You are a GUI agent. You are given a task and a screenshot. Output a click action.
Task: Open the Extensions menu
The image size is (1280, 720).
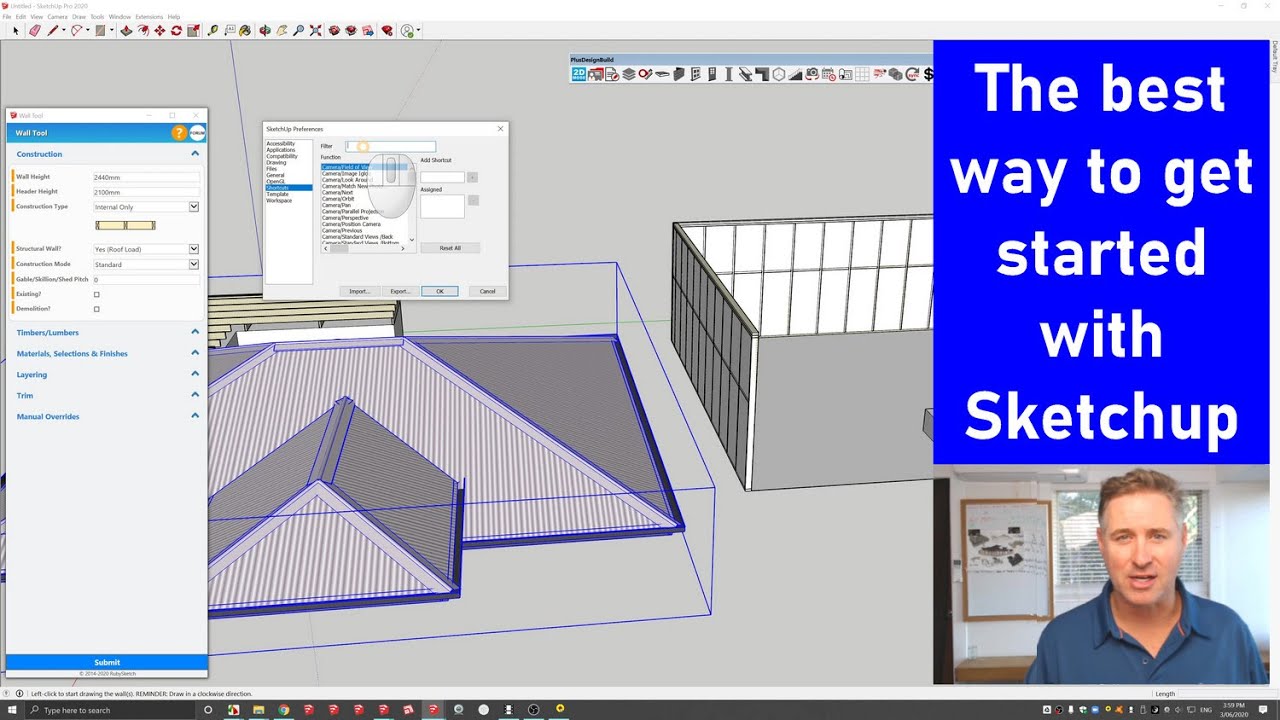pyautogui.click(x=149, y=17)
